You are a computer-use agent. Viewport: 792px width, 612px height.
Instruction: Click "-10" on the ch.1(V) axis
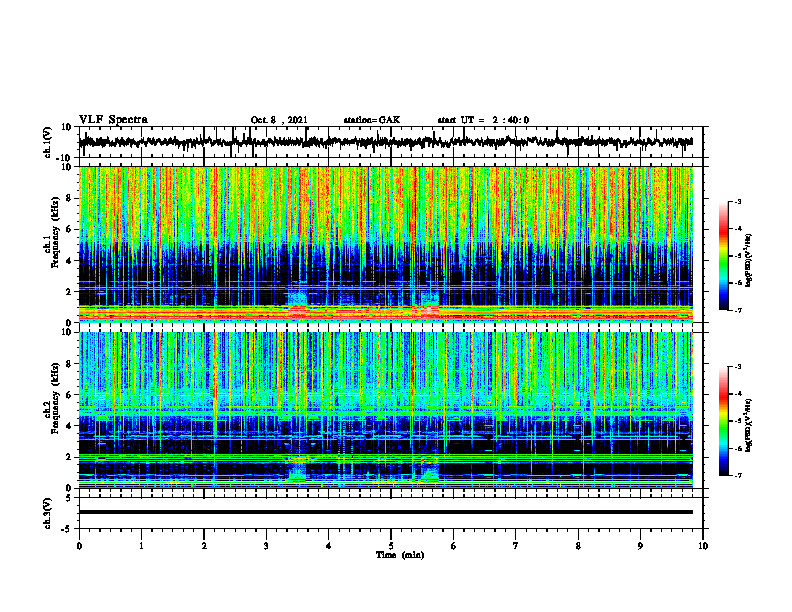pos(65,159)
